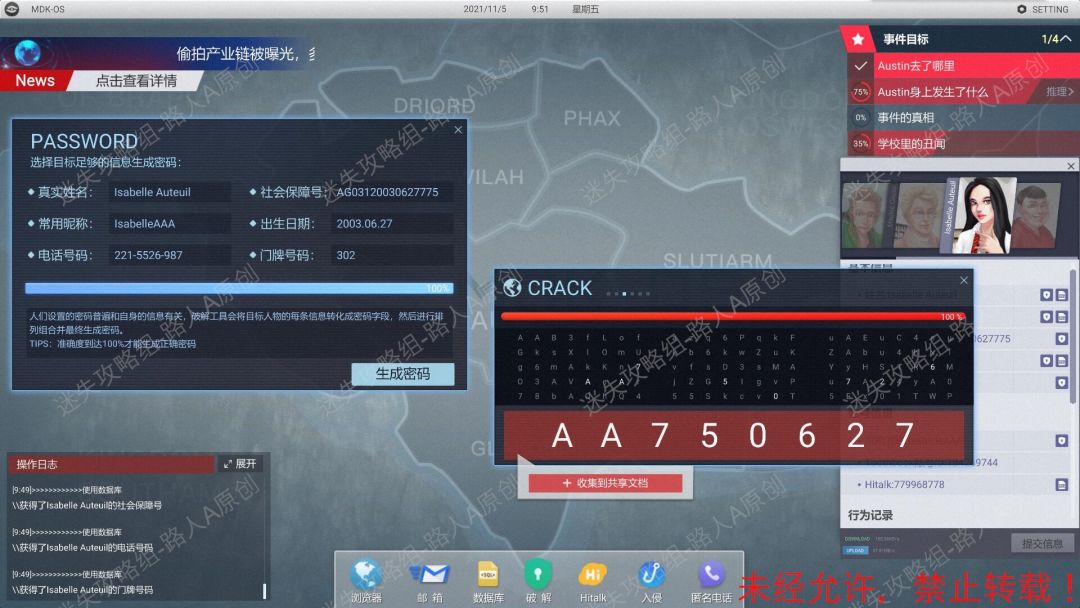1080x608 pixels.
Task: Select the red-shirt man portrait next to Isabelle
Action: coord(1037,216)
